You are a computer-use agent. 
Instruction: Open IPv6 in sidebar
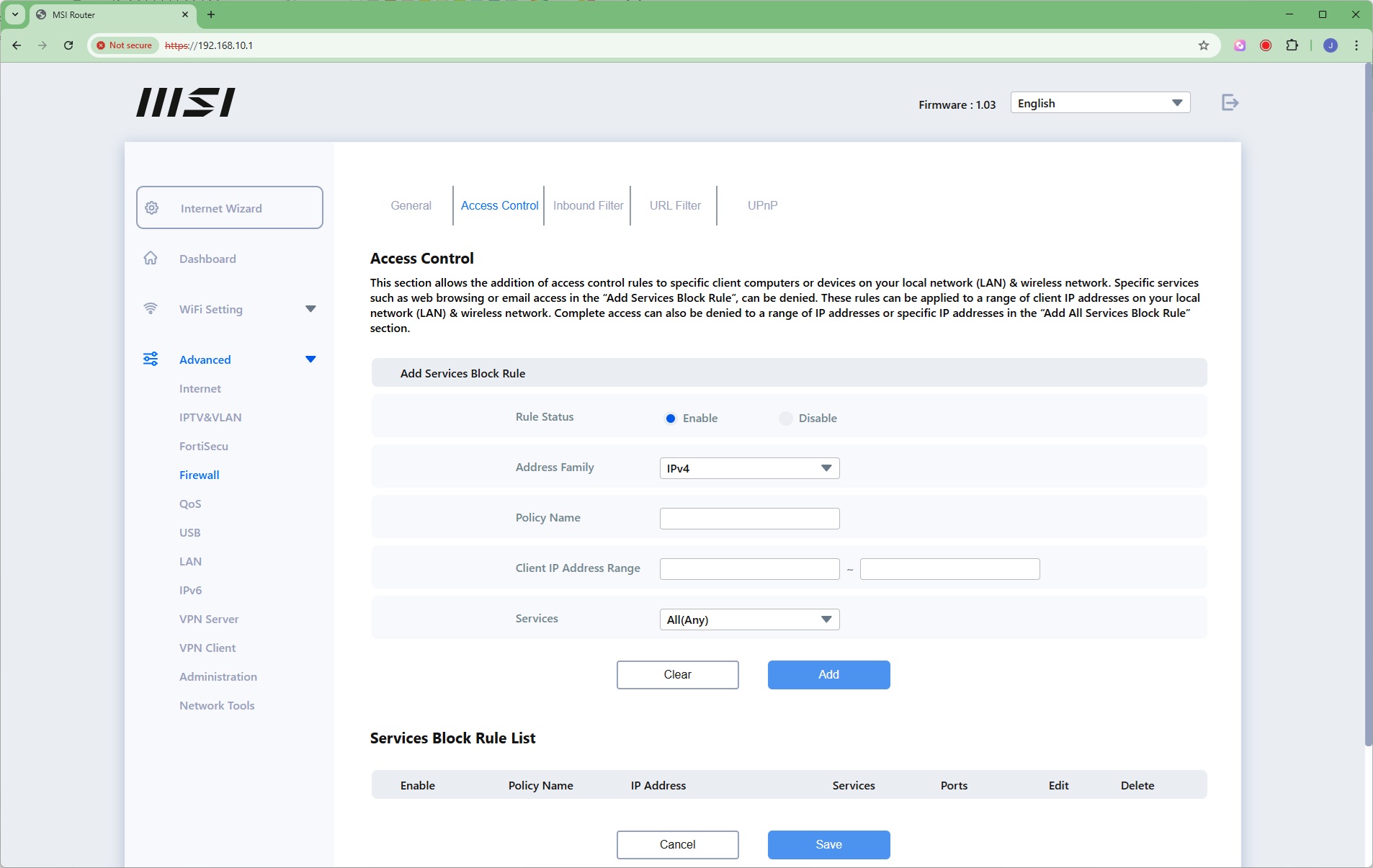coord(191,590)
